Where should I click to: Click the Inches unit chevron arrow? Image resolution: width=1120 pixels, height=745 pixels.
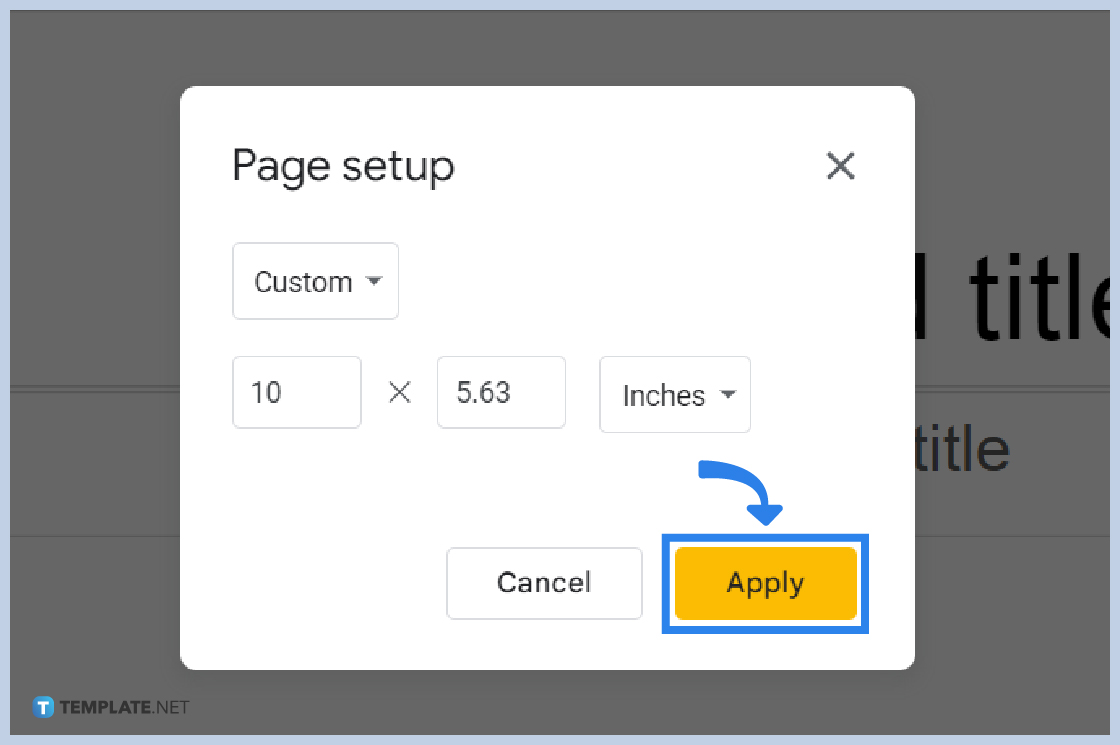click(727, 395)
